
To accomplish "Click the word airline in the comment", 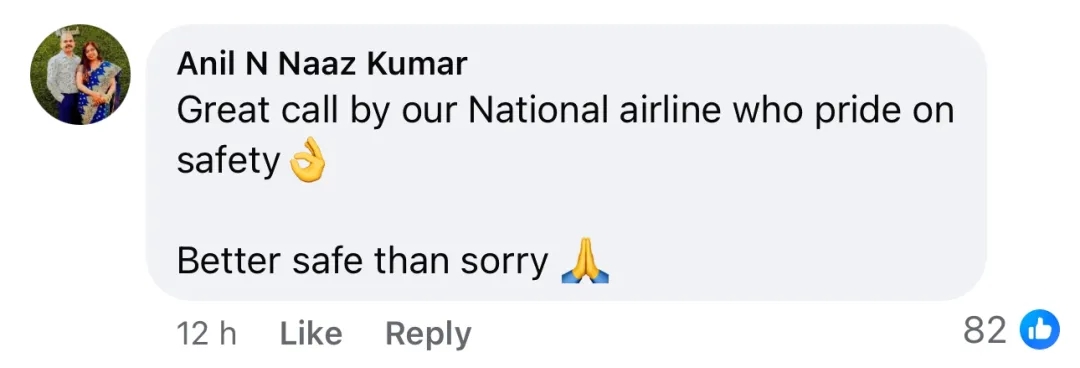I will tap(662, 112).
